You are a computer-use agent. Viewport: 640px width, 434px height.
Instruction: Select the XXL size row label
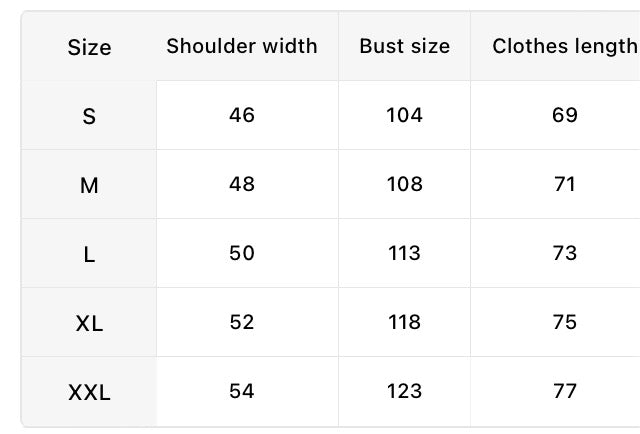coord(89,392)
